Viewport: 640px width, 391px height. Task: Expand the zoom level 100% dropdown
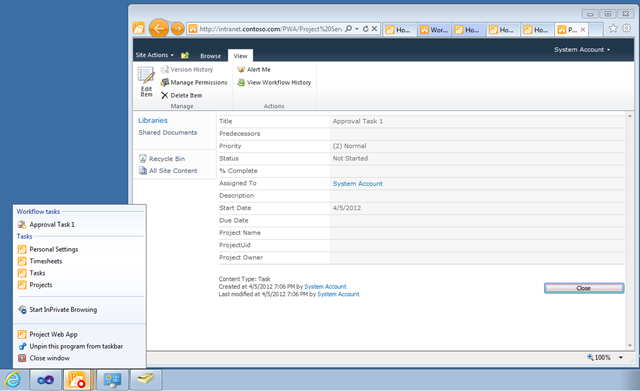point(621,358)
